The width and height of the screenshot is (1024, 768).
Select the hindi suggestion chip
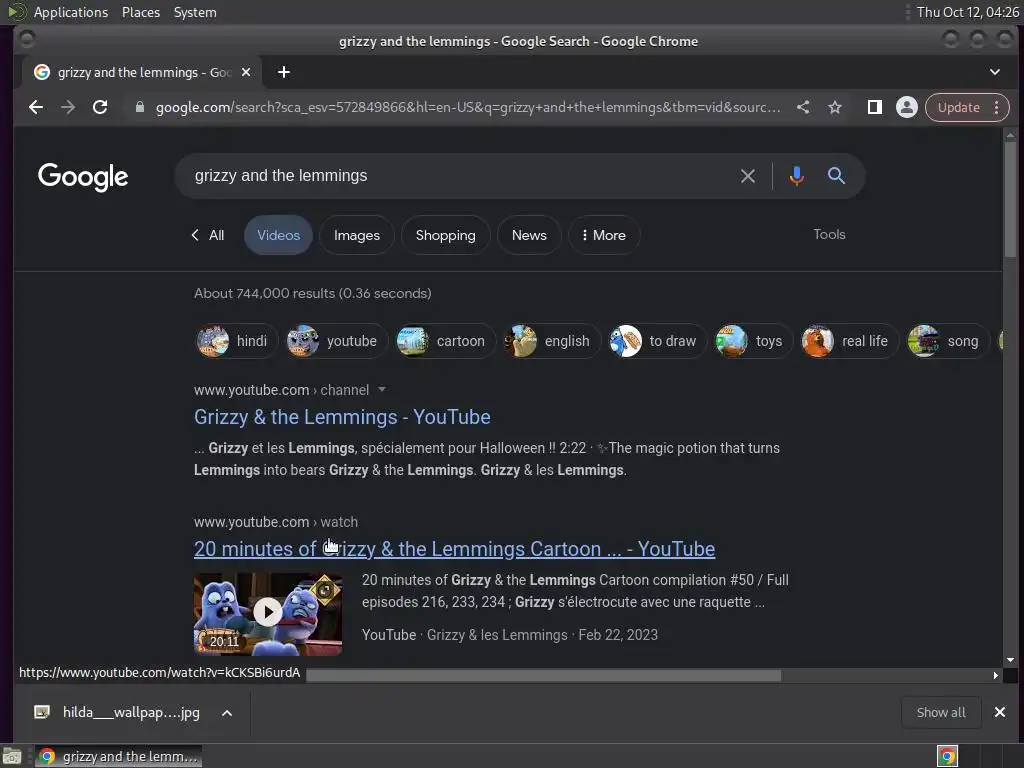[236, 341]
